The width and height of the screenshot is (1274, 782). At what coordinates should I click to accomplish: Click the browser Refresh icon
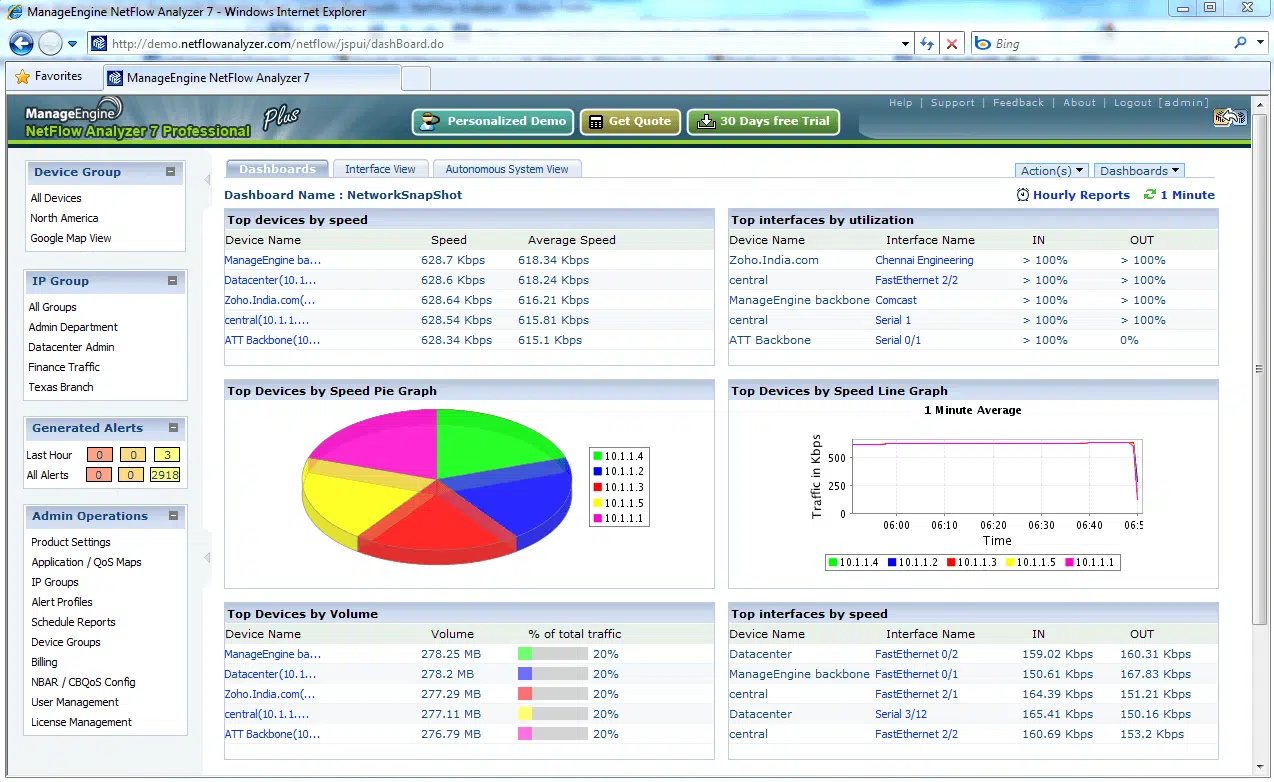point(927,44)
